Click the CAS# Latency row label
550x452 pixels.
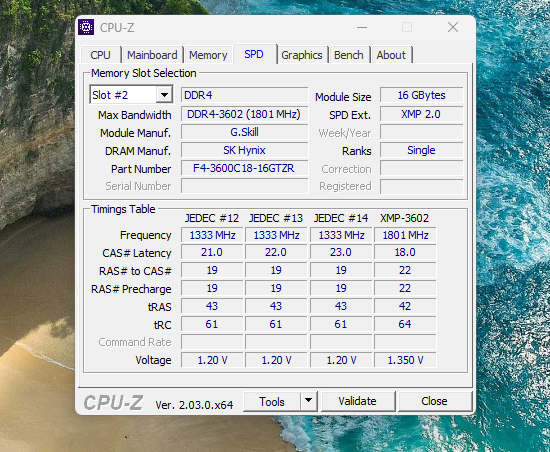(x=137, y=253)
